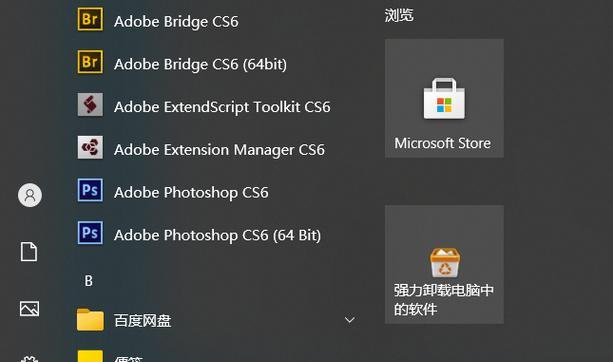Launch Adobe Bridge CS6 (64bit) icon
This screenshot has width=613, height=362.
point(90,62)
